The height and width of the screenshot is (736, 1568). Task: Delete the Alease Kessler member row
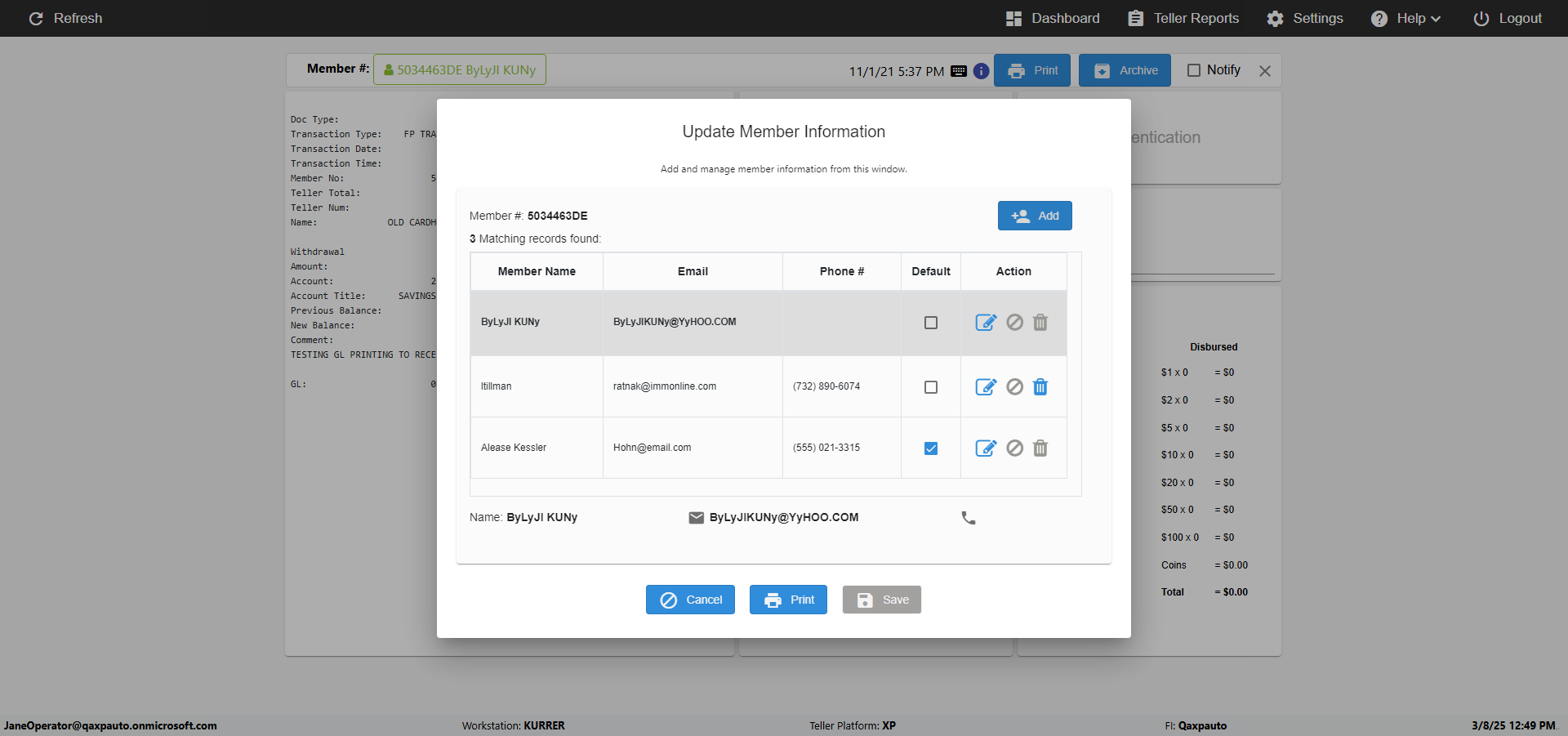[x=1040, y=448]
